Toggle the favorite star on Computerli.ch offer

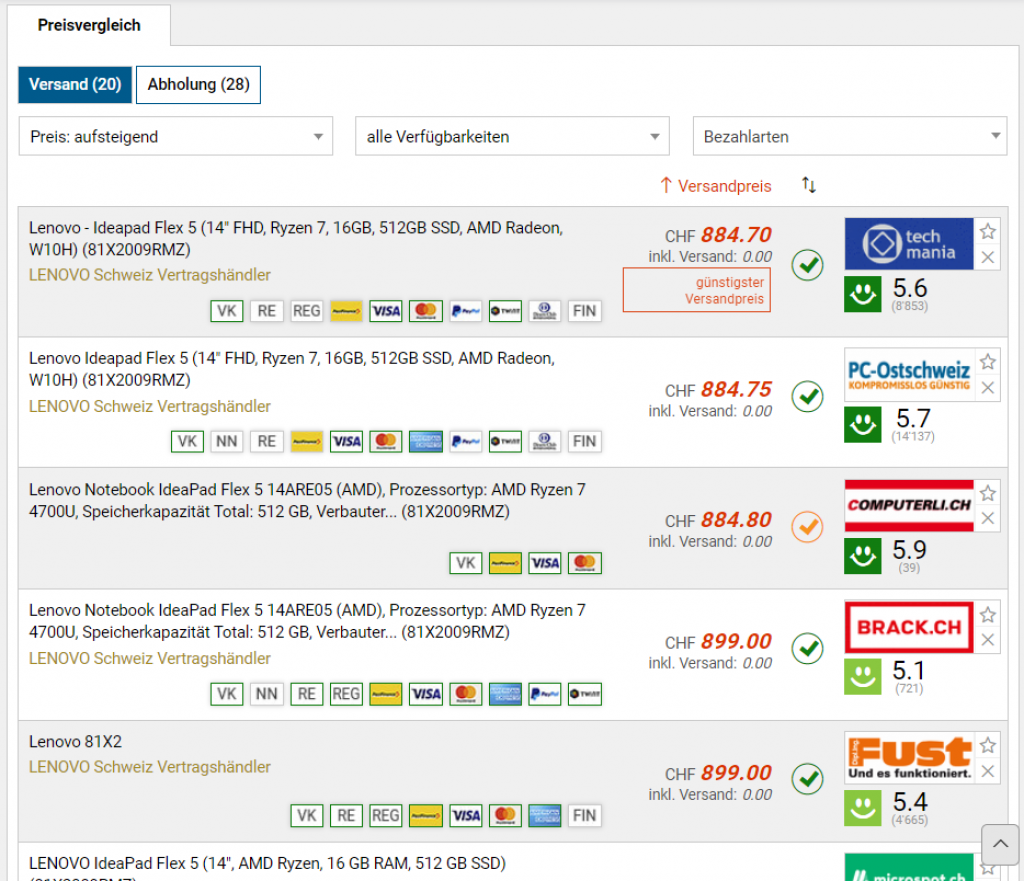(988, 493)
